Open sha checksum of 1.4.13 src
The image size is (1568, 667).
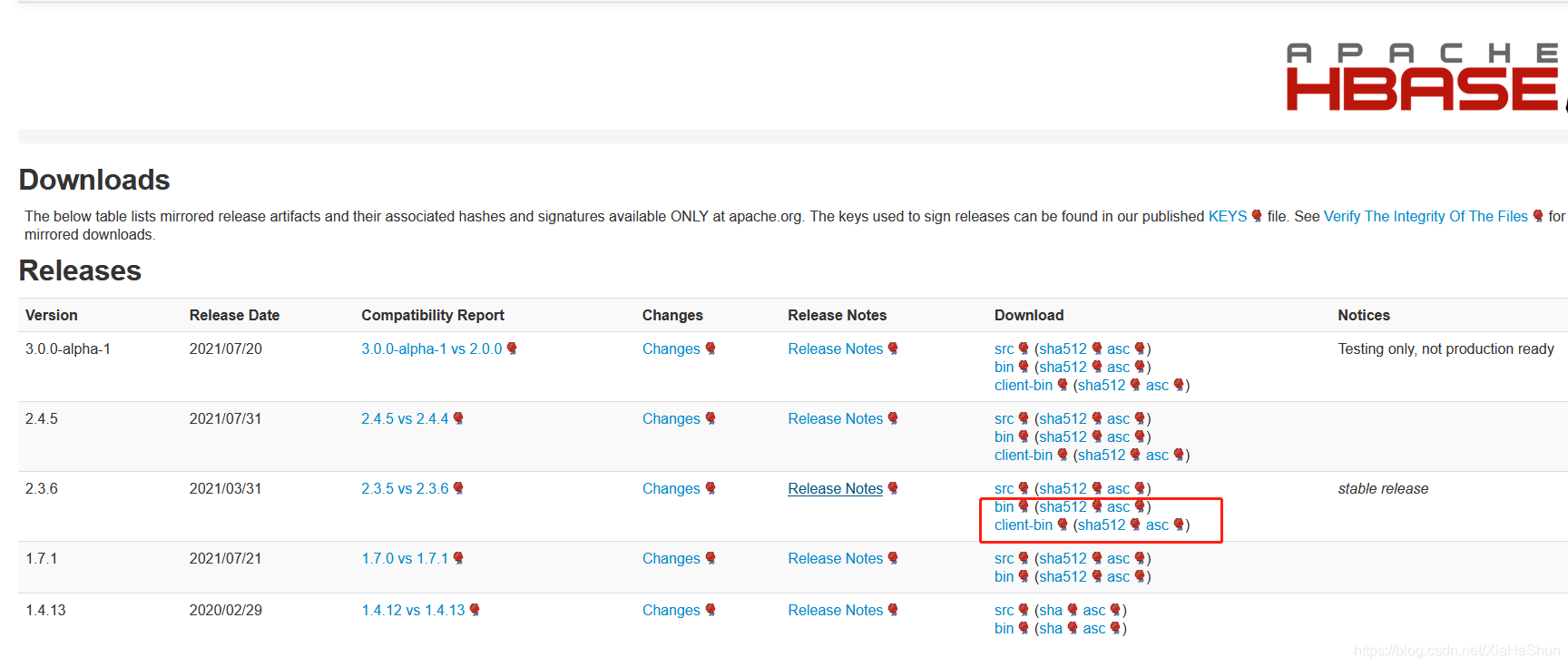1051,610
